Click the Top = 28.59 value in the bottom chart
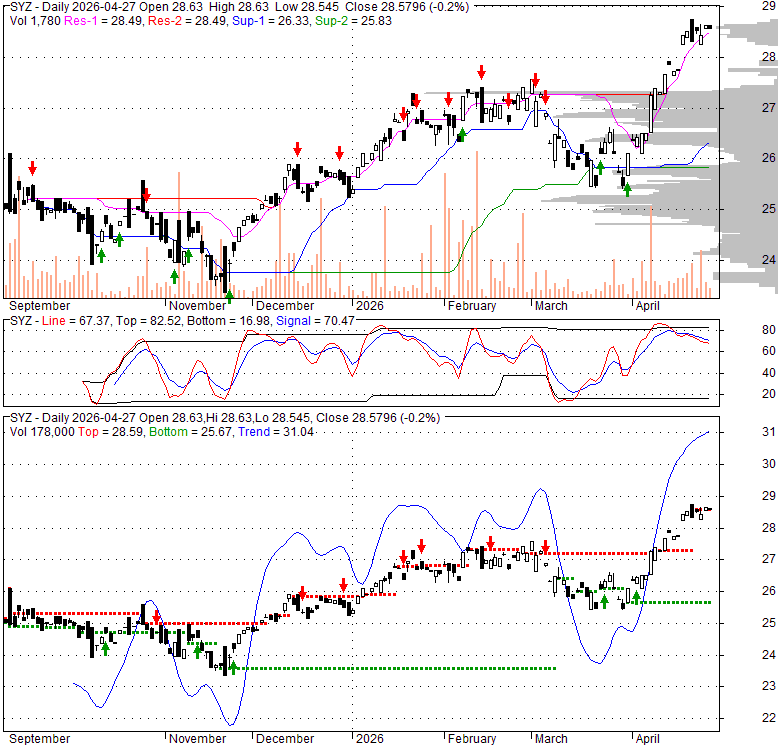 [x=111, y=432]
